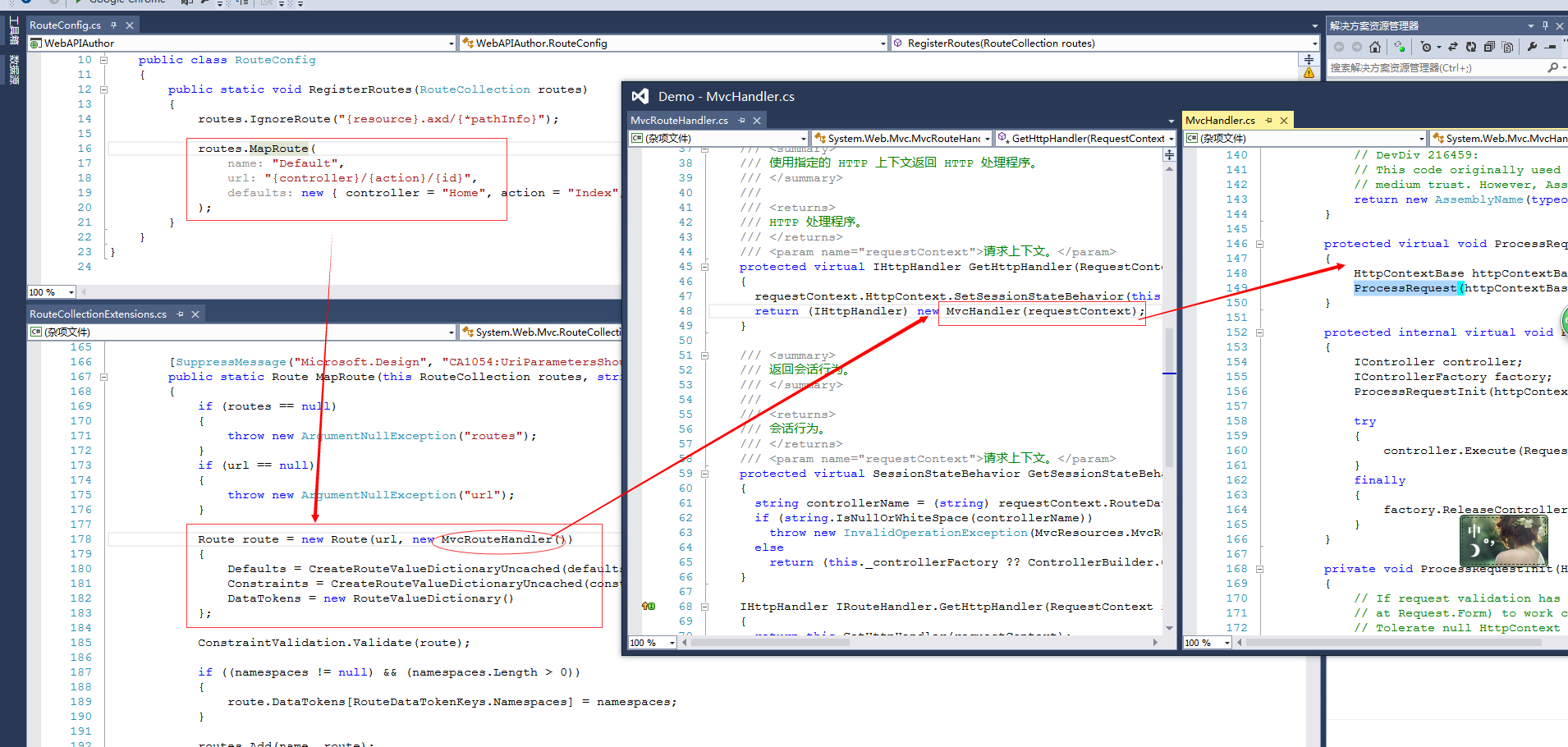Click Back in Solution Explorer toolbar

point(1339,47)
